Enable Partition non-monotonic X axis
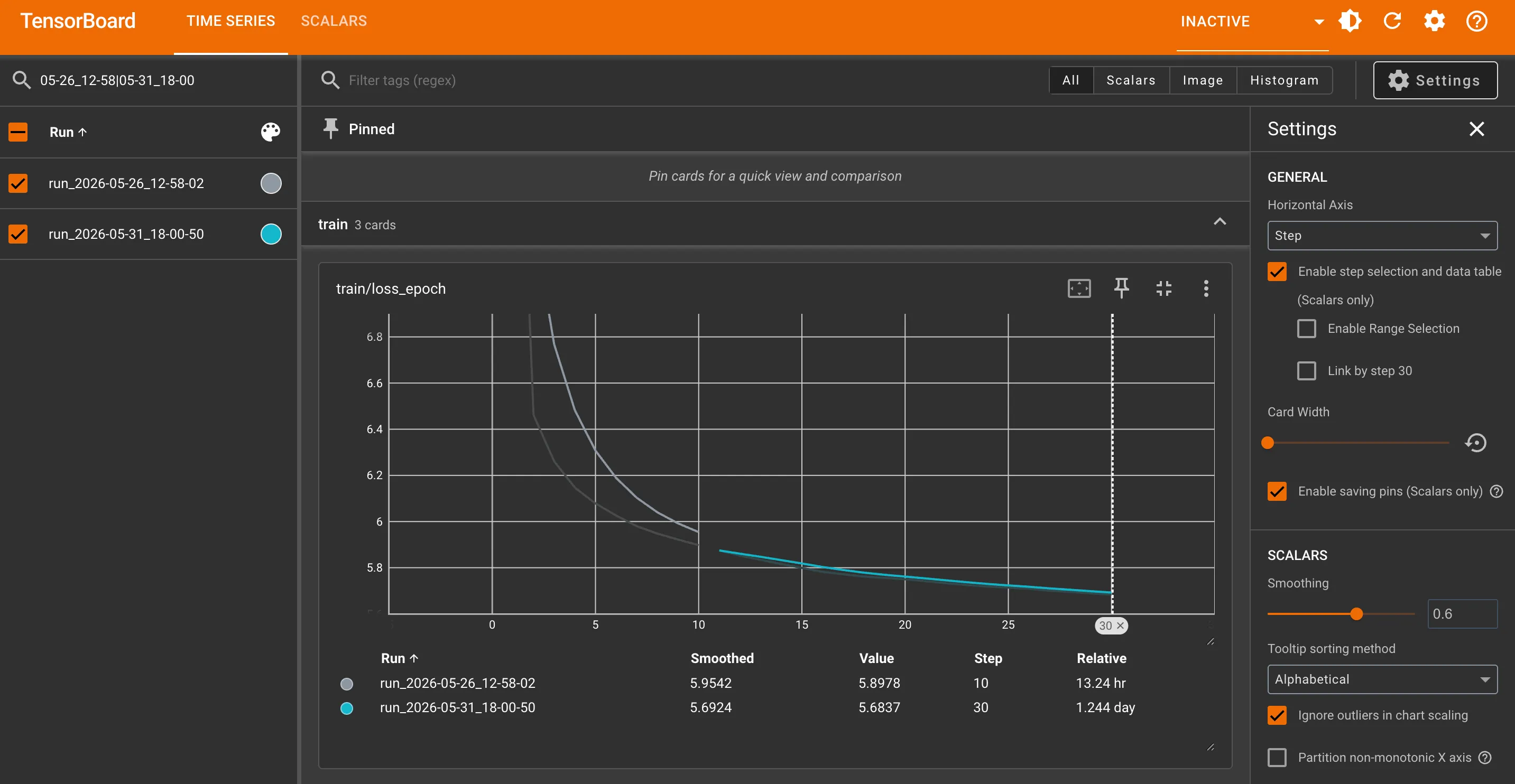 [1277, 758]
